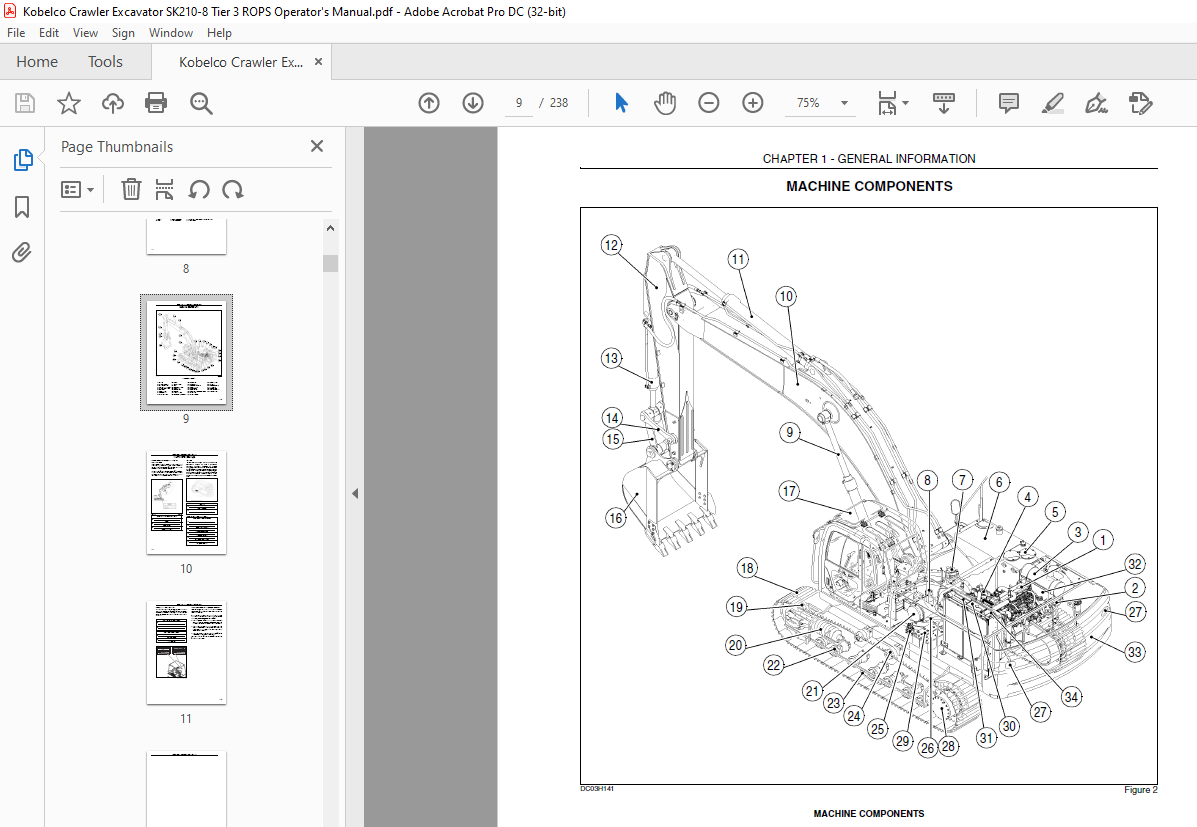Expand page display options arrow

[x=905, y=103]
